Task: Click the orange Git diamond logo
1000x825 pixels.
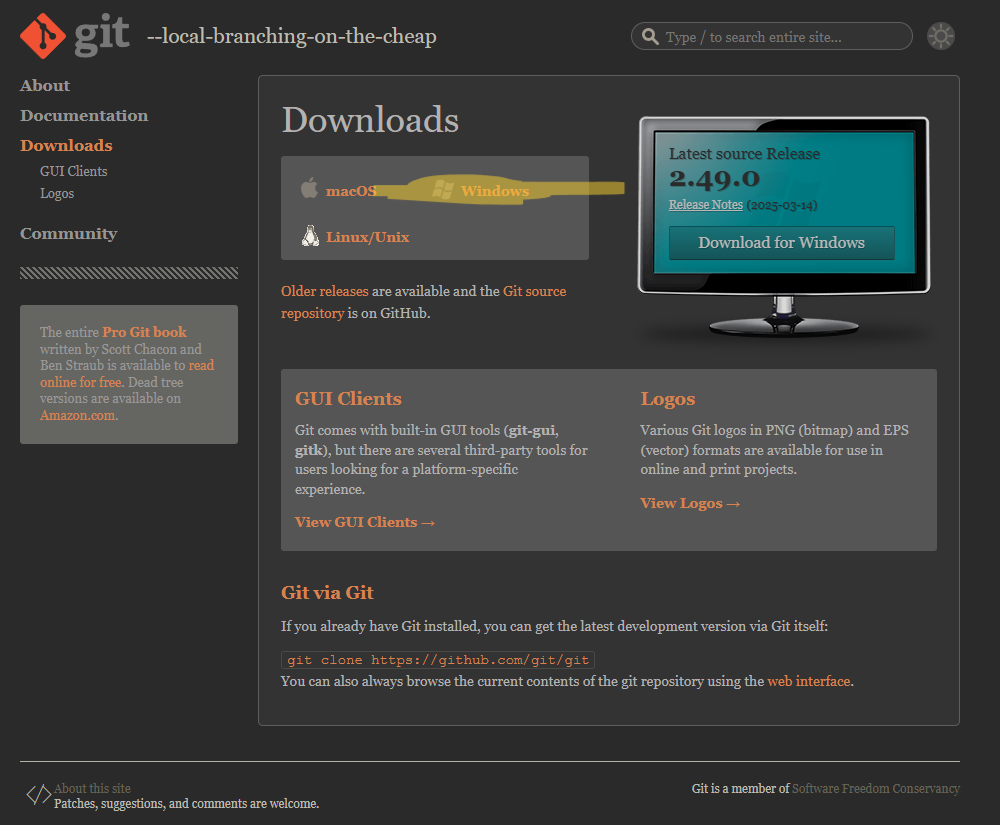Action: pos(43,36)
